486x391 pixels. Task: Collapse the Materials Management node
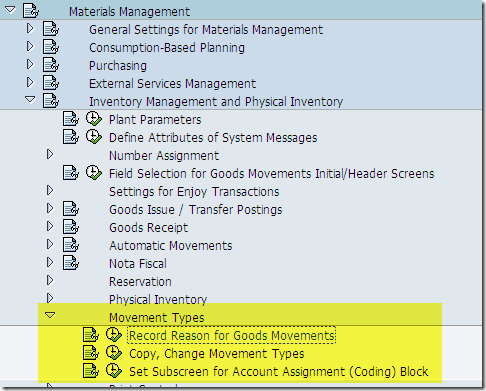click(10, 10)
